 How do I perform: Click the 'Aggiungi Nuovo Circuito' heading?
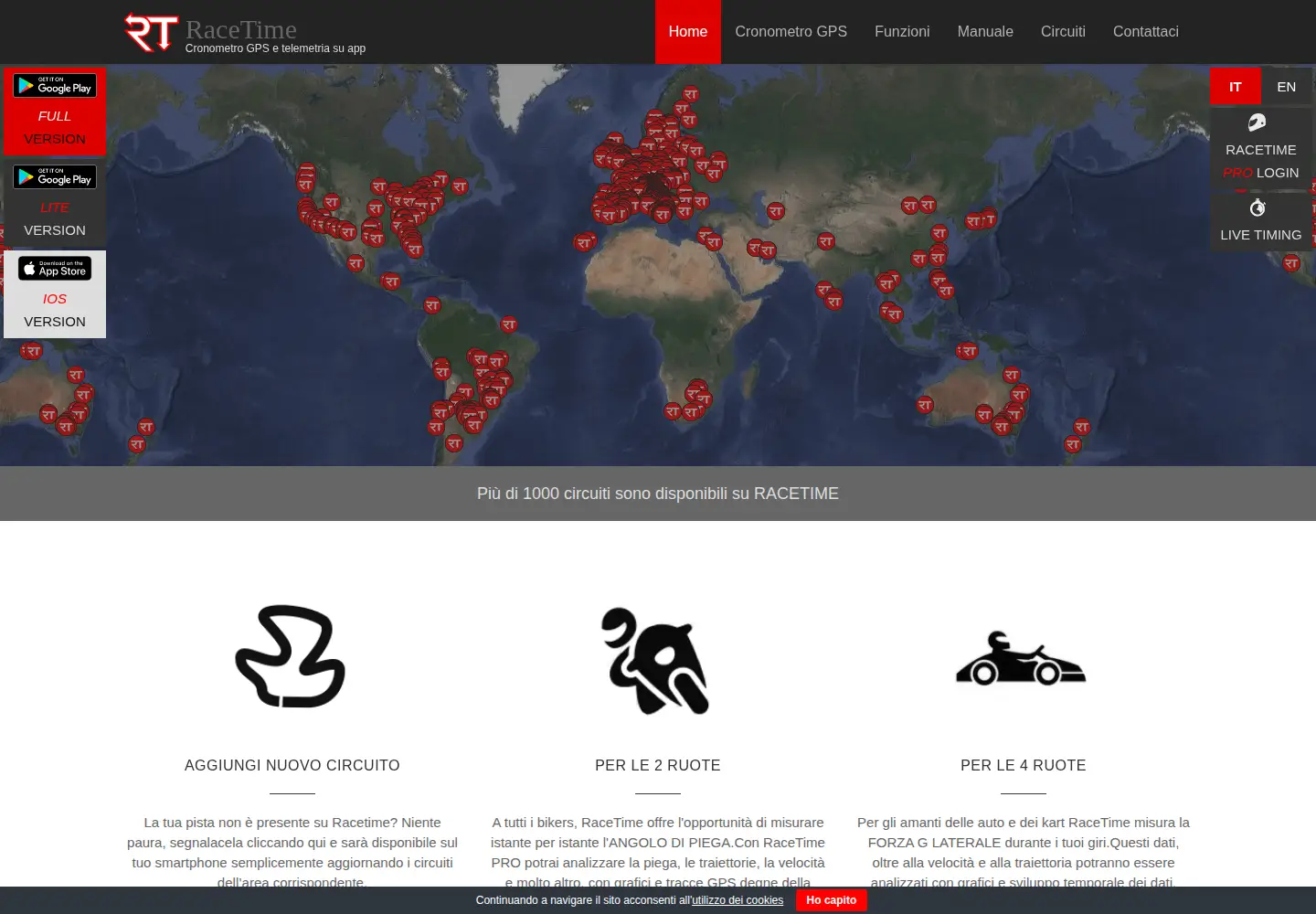292,766
